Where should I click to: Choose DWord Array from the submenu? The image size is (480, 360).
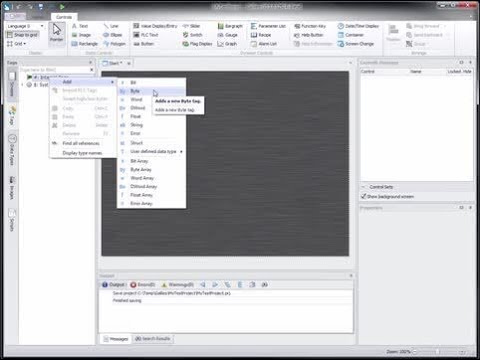pyautogui.click(x=152, y=186)
